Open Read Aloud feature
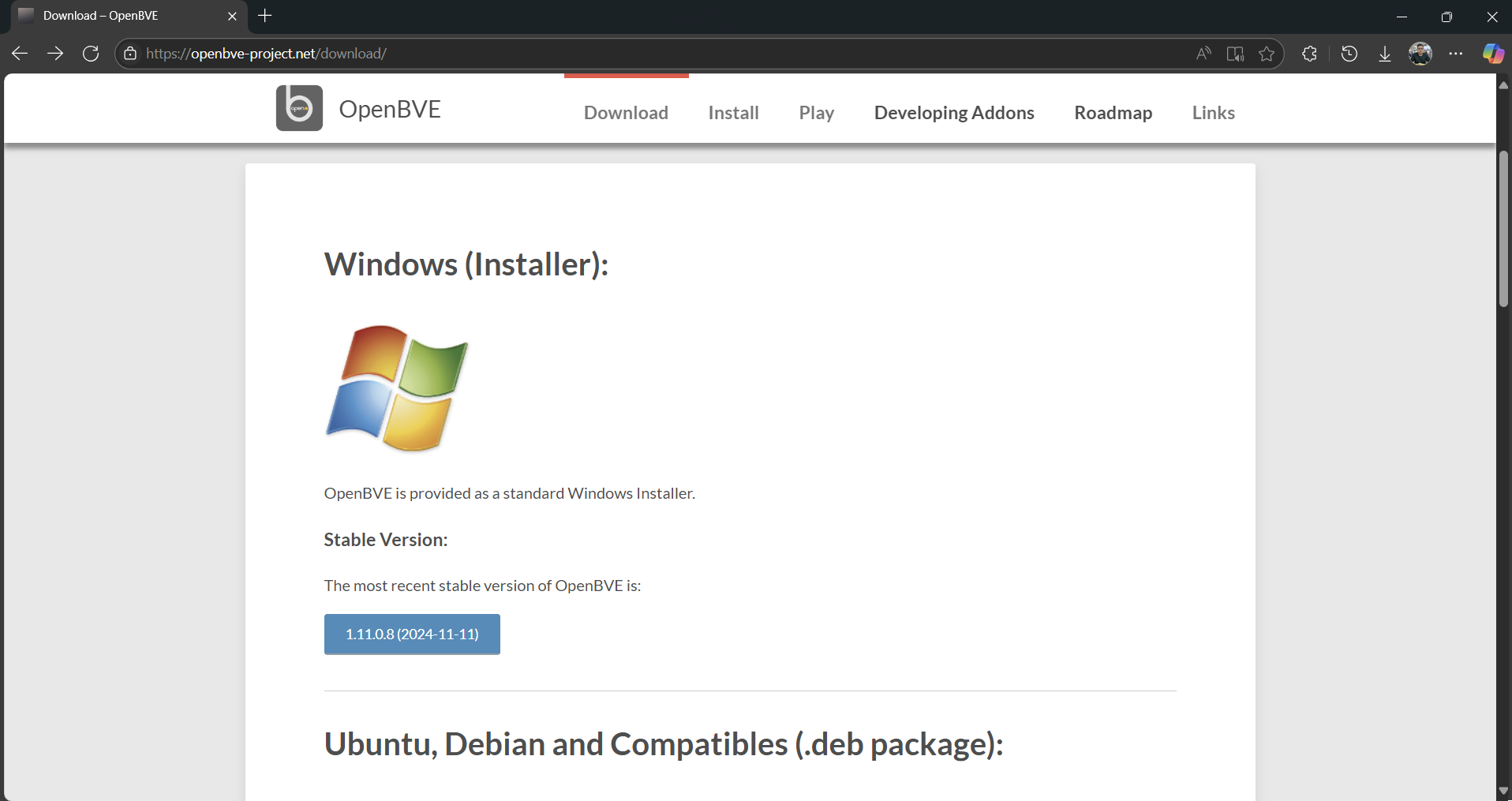The width and height of the screenshot is (1512, 801). (x=1203, y=54)
